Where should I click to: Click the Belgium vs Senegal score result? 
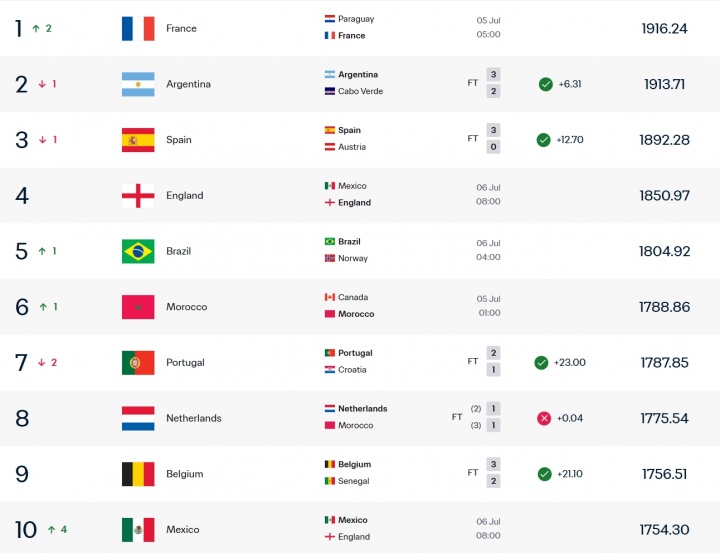(x=493, y=473)
